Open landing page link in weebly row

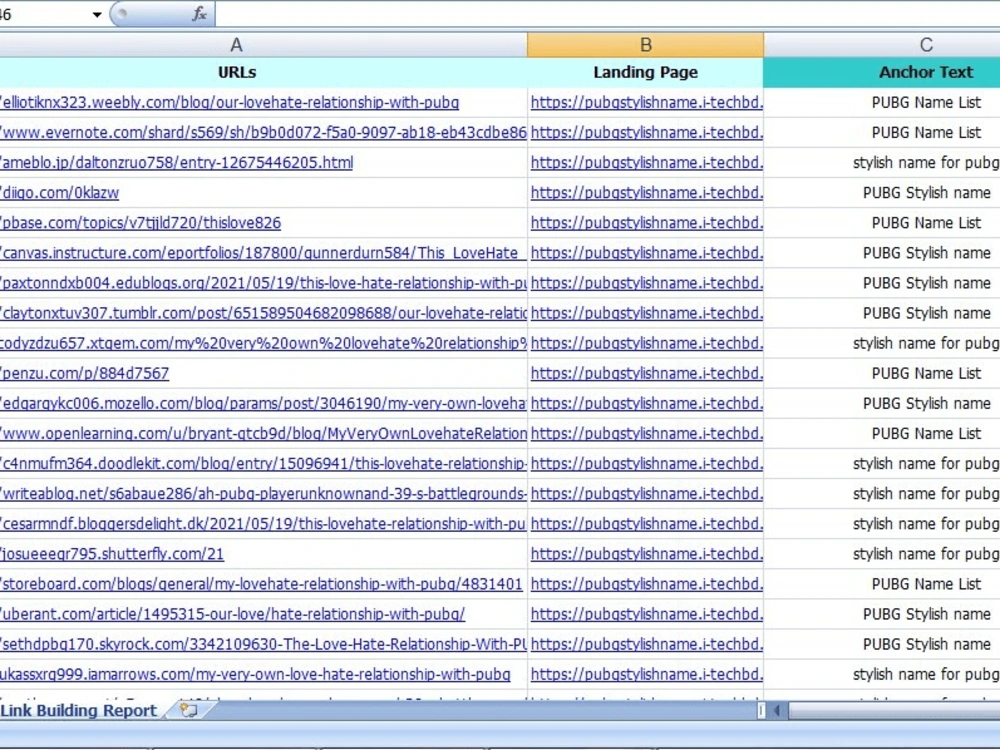647,102
